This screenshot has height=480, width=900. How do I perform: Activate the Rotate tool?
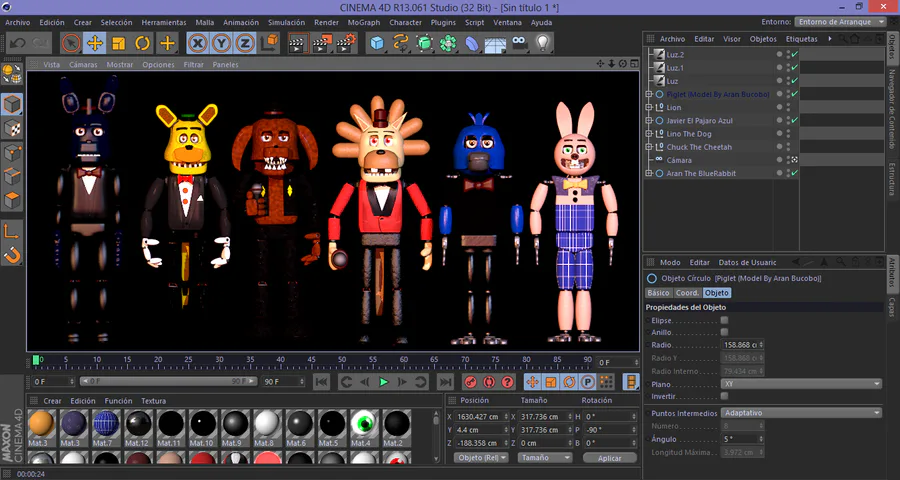[142, 43]
